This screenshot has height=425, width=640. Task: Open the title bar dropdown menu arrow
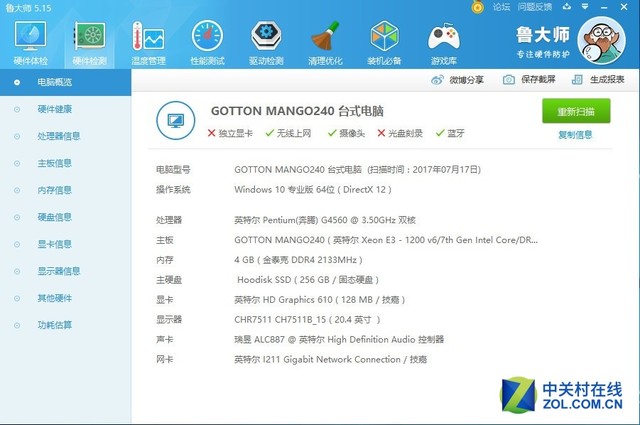585,7
